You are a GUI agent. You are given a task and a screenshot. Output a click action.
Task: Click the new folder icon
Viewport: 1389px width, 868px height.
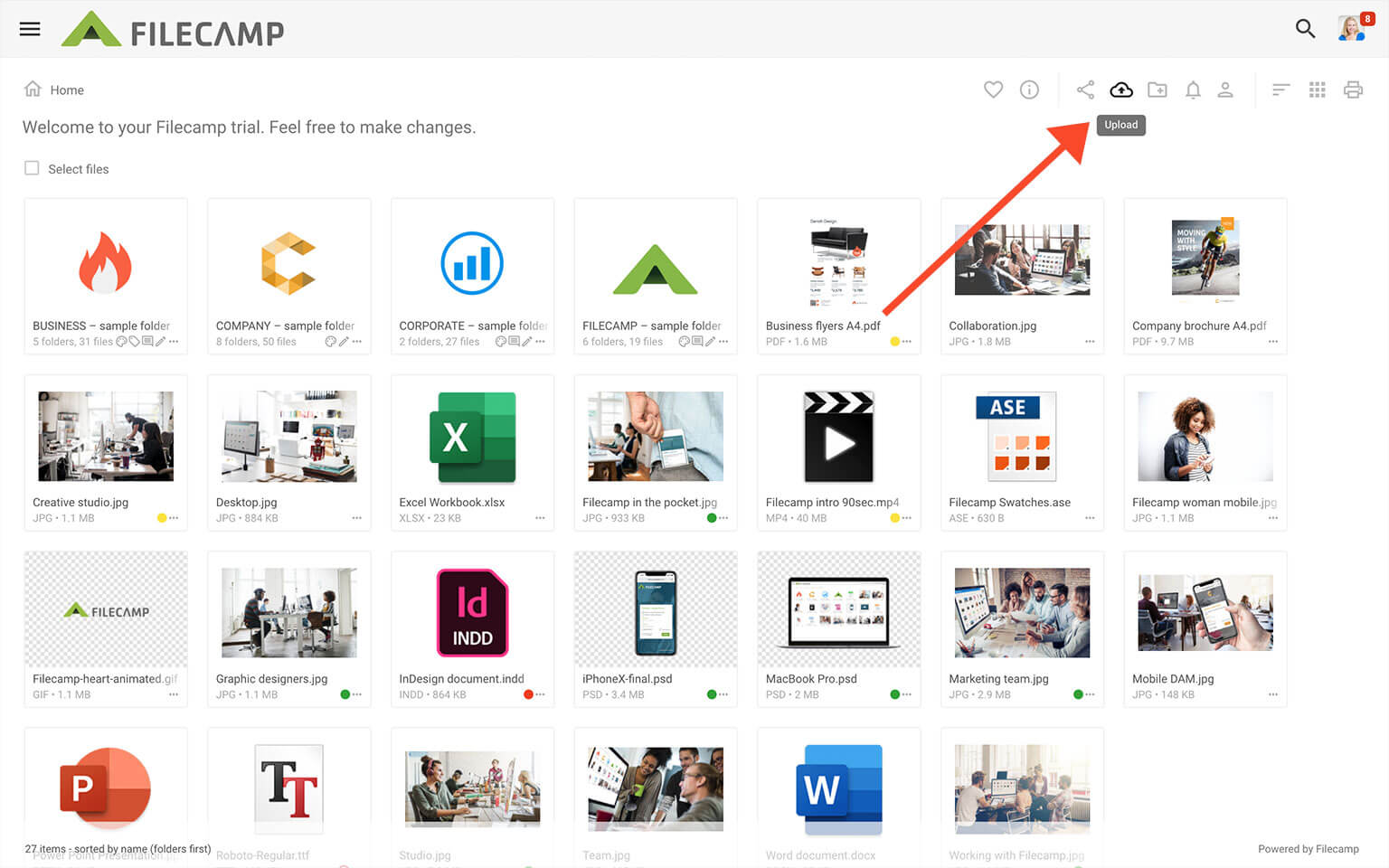(x=1157, y=90)
